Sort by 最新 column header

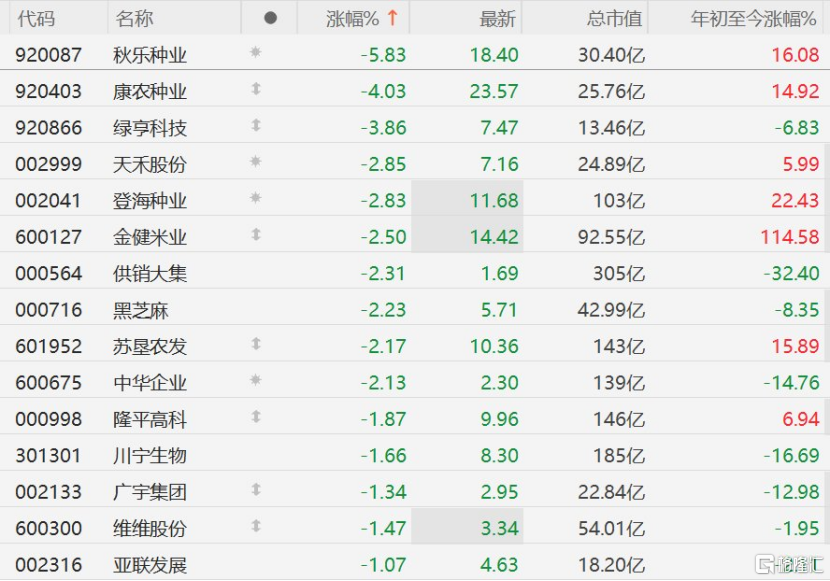498,19
